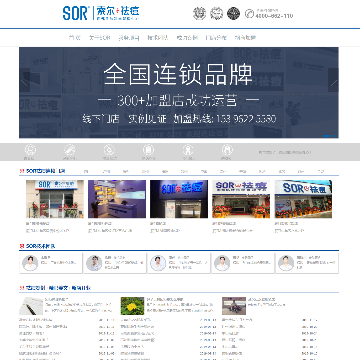Open the third team member's avatar
The width and height of the screenshot is (360, 360).
coord(158,263)
